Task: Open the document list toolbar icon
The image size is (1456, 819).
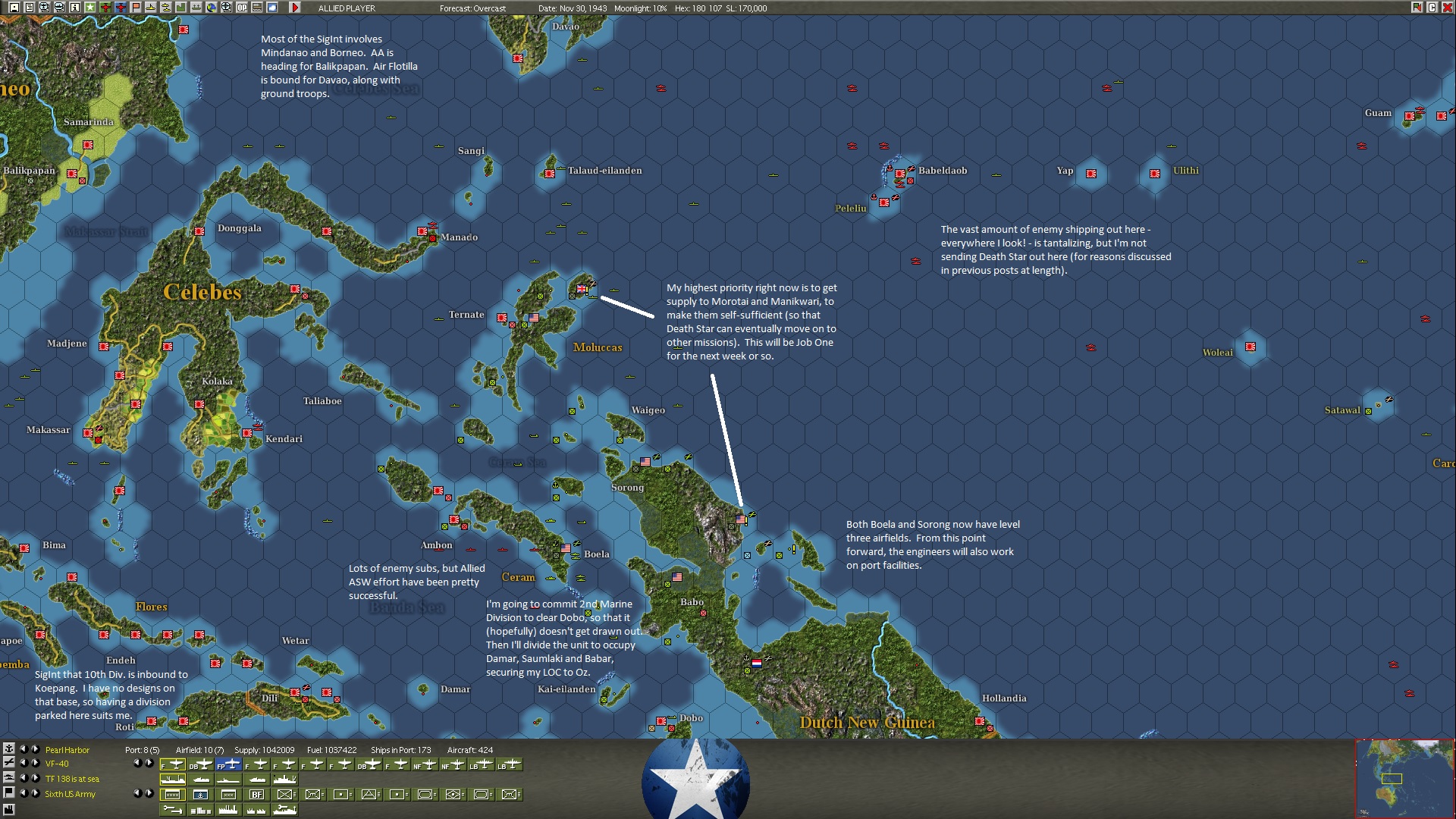Action: coord(30,8)
